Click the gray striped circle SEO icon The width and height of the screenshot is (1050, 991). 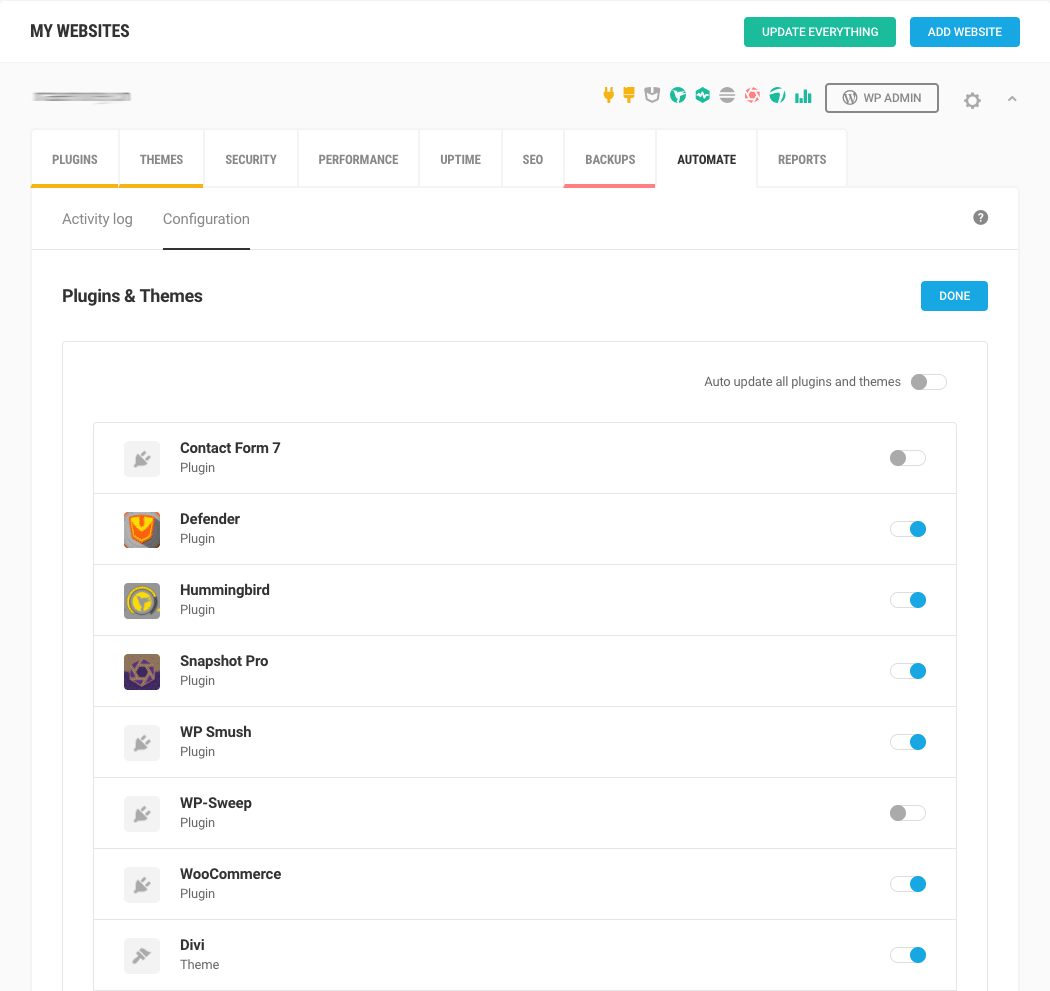click(727, 96)
